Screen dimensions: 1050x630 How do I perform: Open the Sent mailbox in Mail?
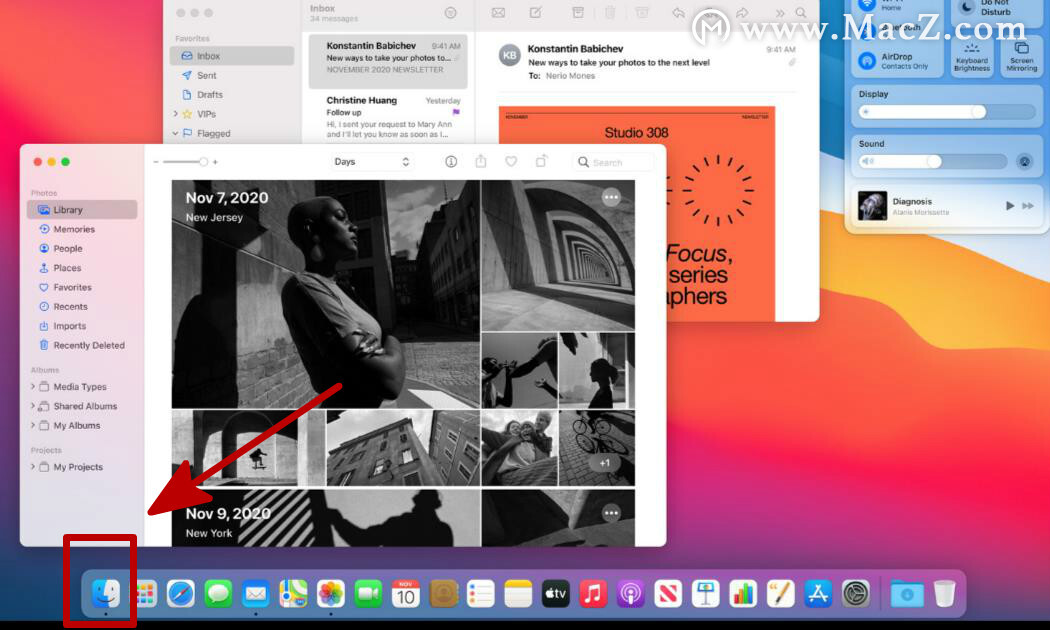pos(207,75)
